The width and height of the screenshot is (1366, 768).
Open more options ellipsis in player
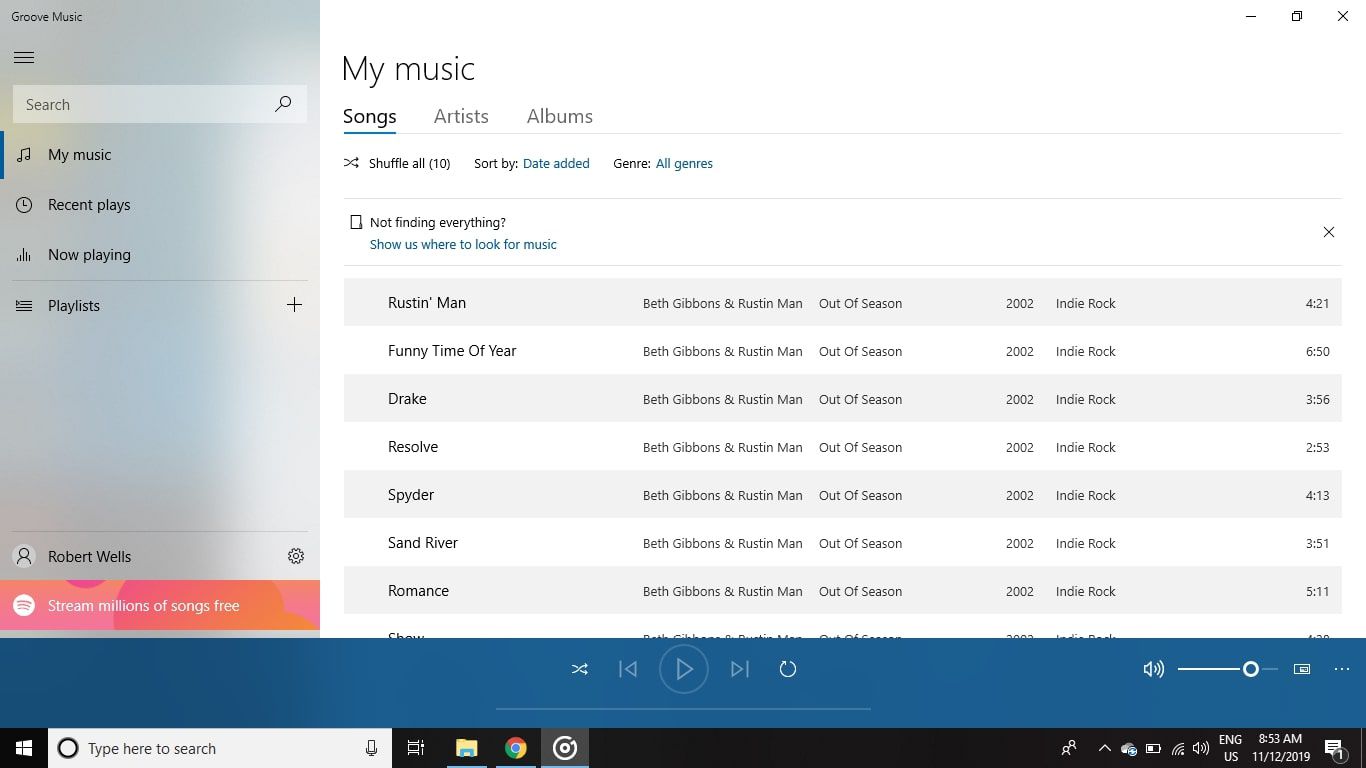click(x=1342, y=669)
